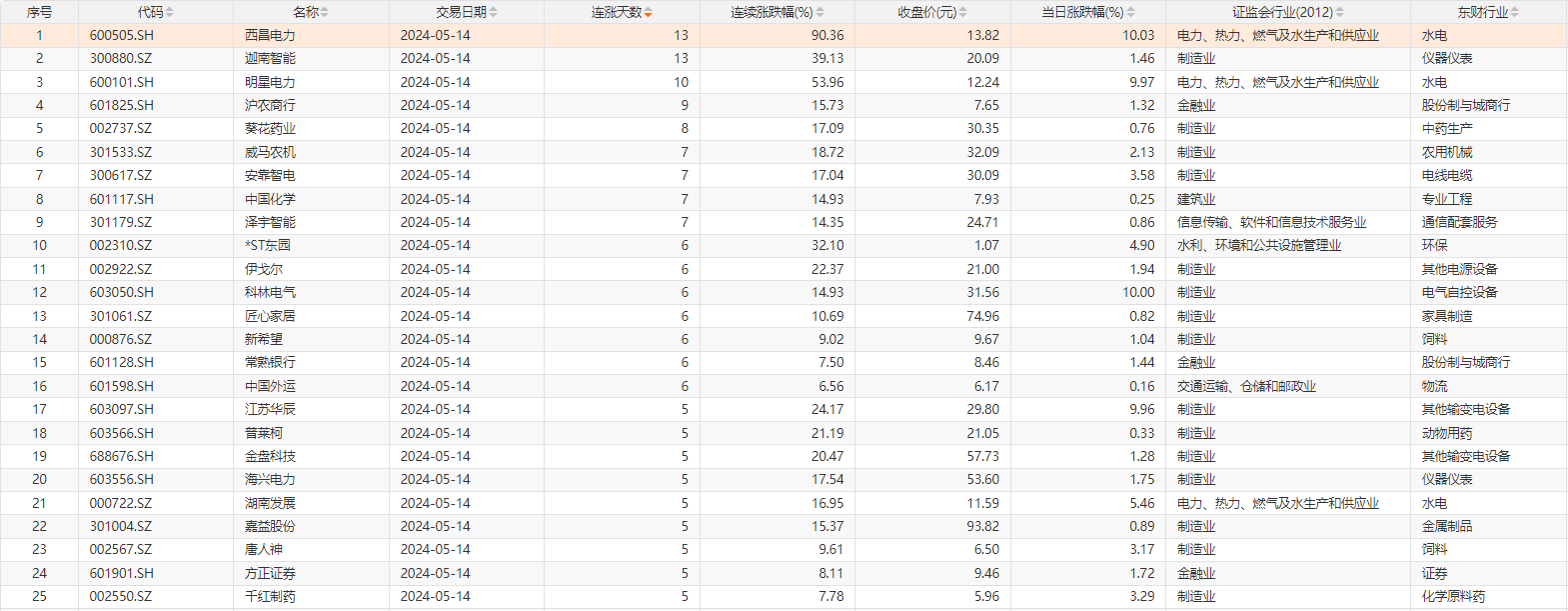Click the sort icon beside 连续涨跌幅(%)
The width and height of the screenshot is (1568, 611).
pyautogui.click(x=820, y=12)
